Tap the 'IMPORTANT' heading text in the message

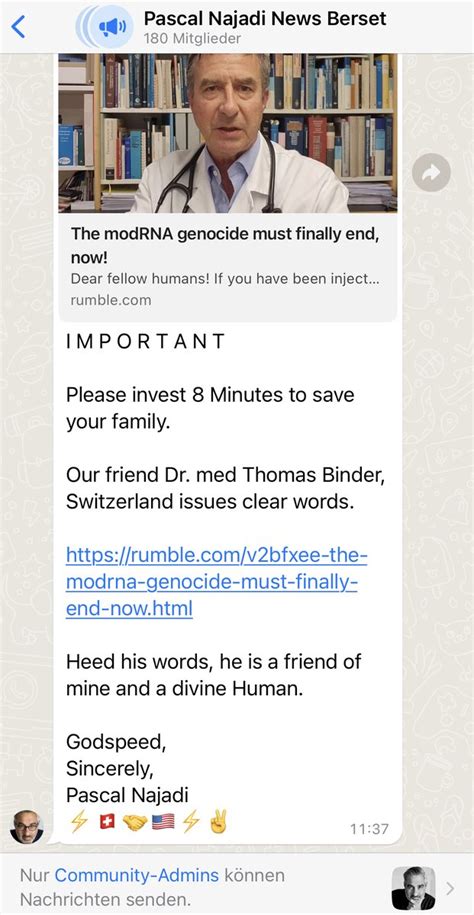pyautogui.click(x=145, y=341)
